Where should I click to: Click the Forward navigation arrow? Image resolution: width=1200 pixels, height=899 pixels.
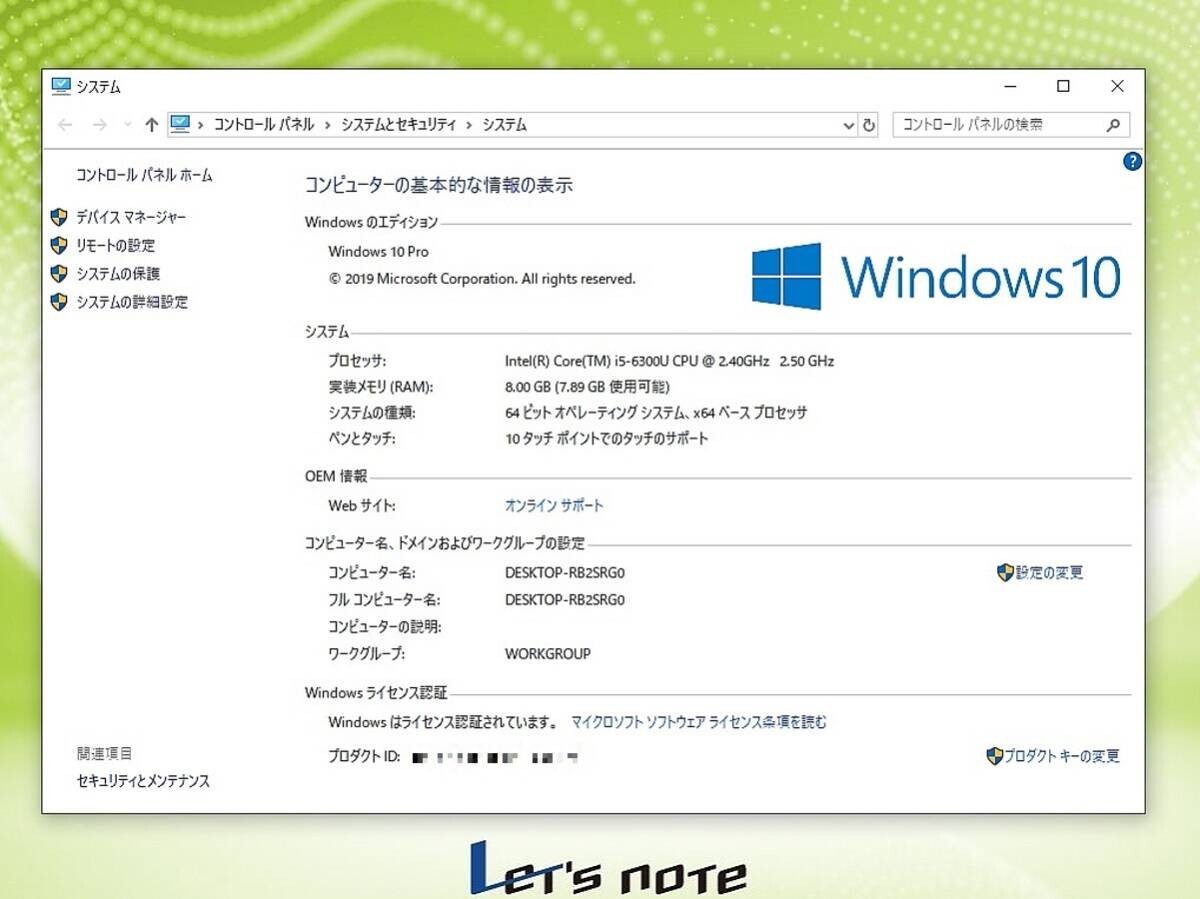coord(99,125)
